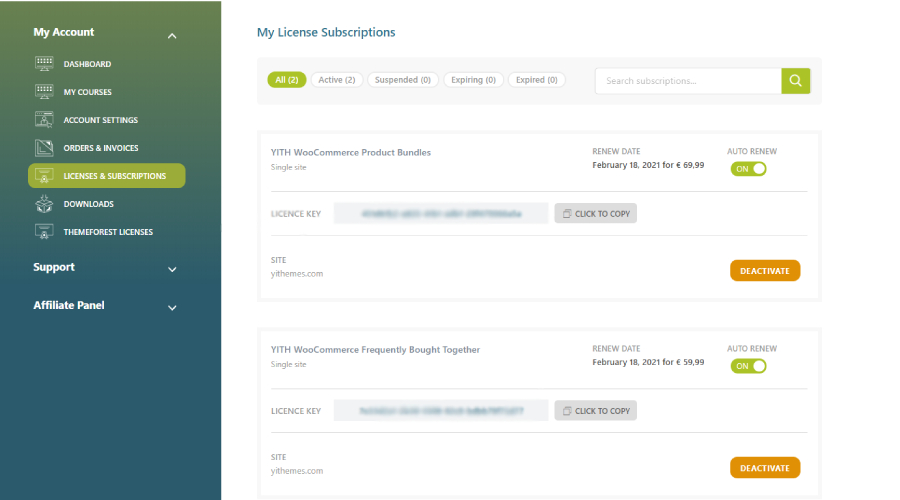
Task: Click the Search subscriptions input field
Action: coord(688,81)
